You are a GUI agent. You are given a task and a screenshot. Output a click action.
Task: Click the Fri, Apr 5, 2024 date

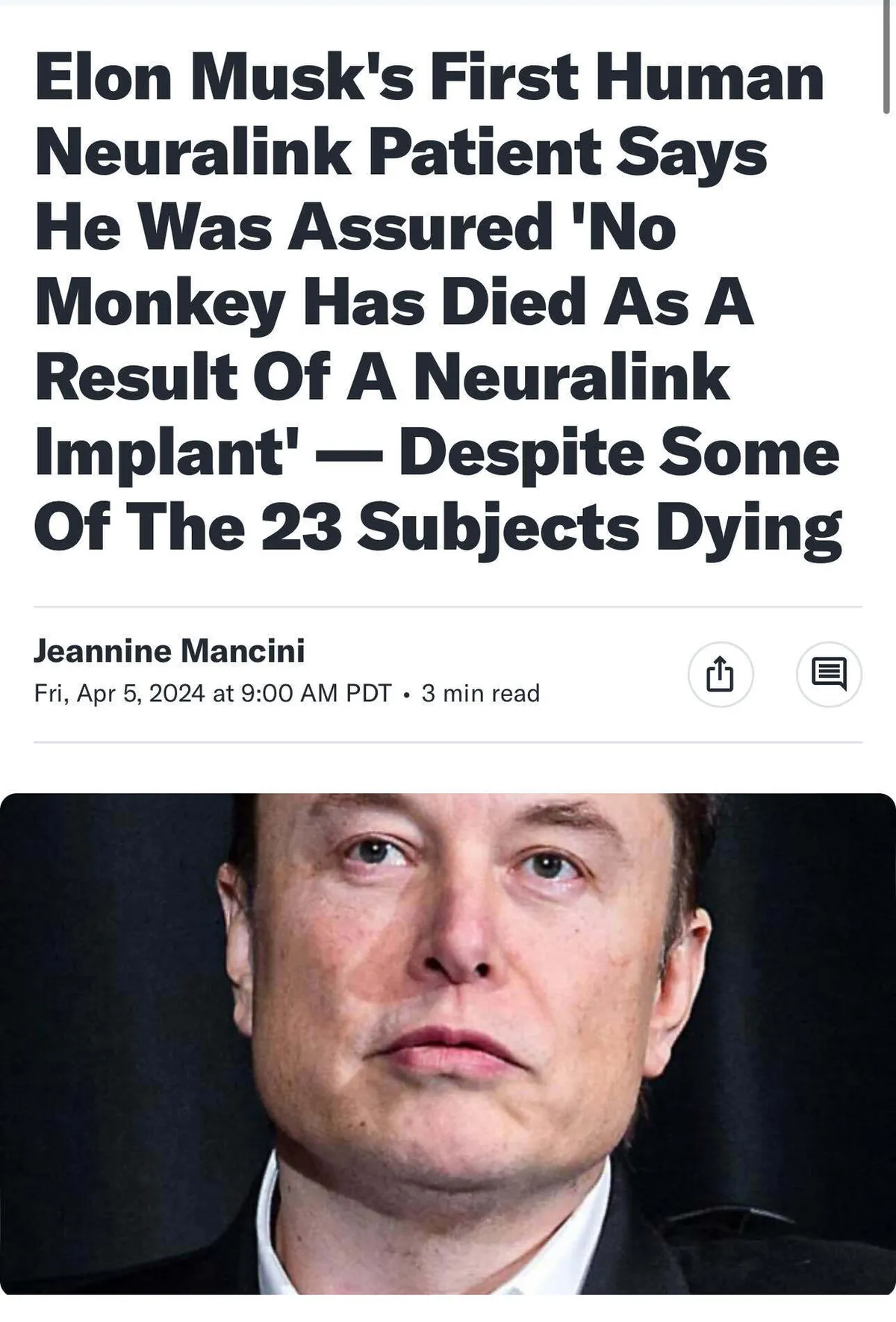coord(119,693)
